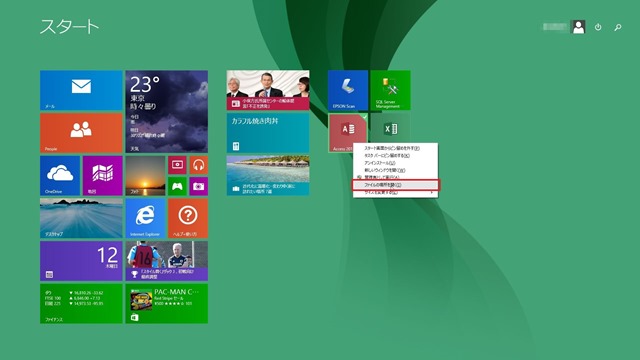
Task: Open the power options button
Action: pos(598,27)
